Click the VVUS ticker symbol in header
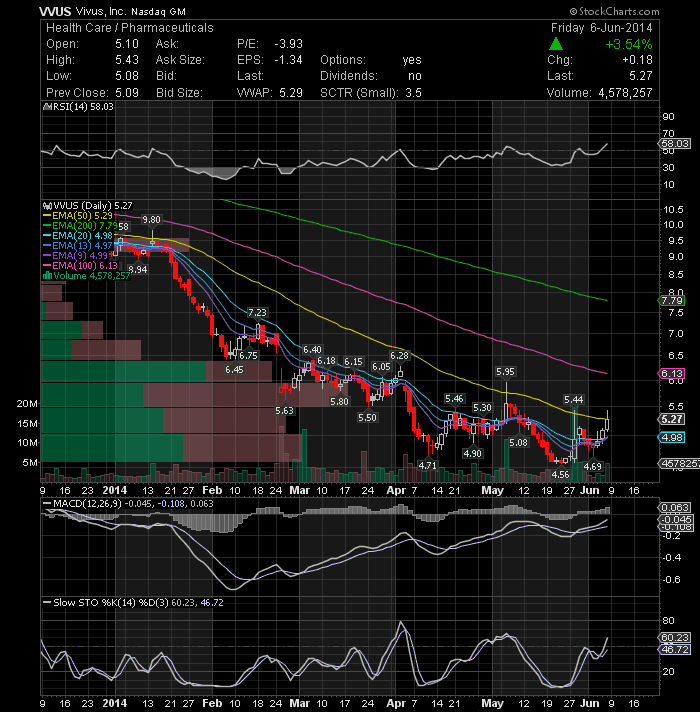 tap(55, 11)
